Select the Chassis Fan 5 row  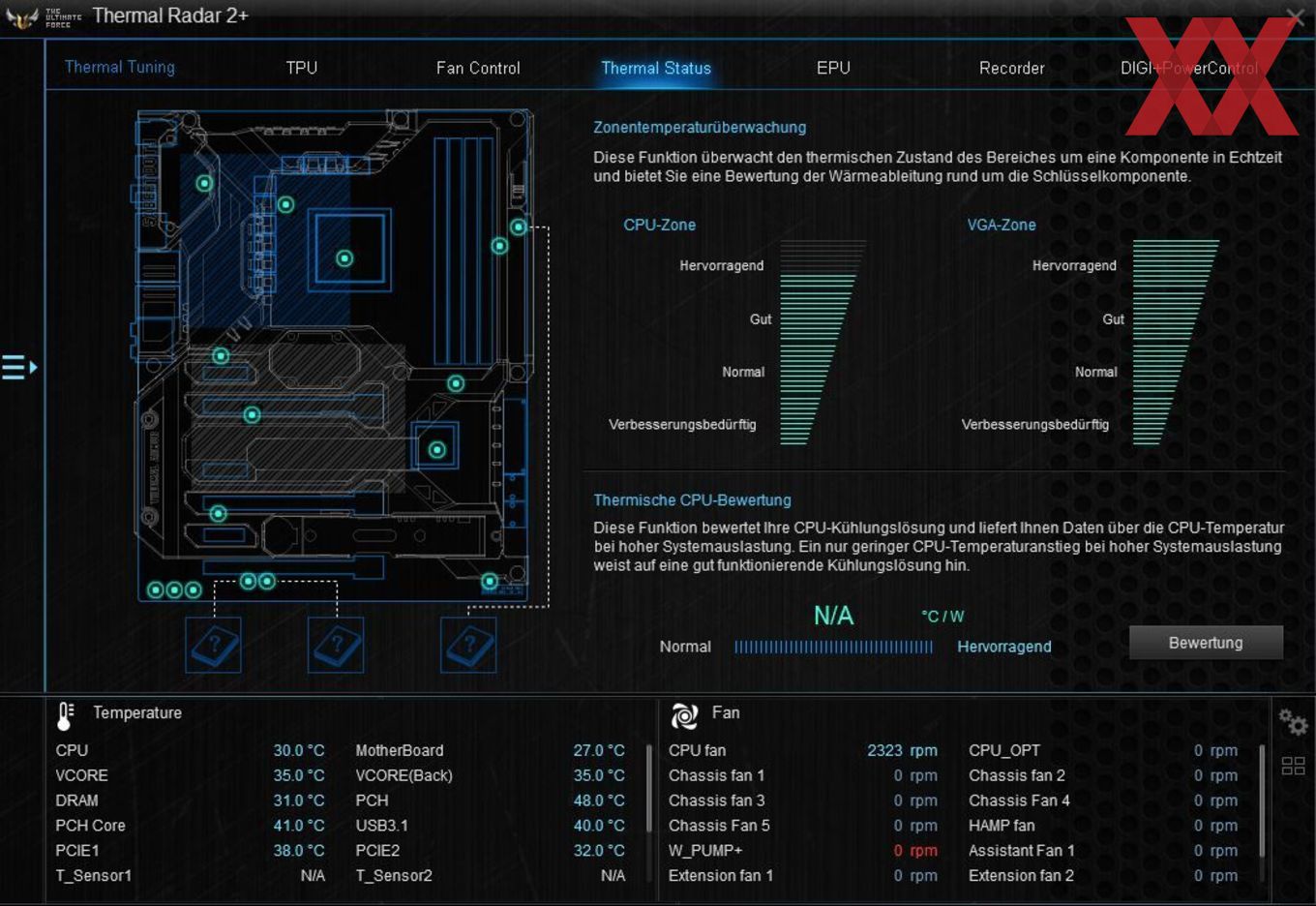pos(803,826)
